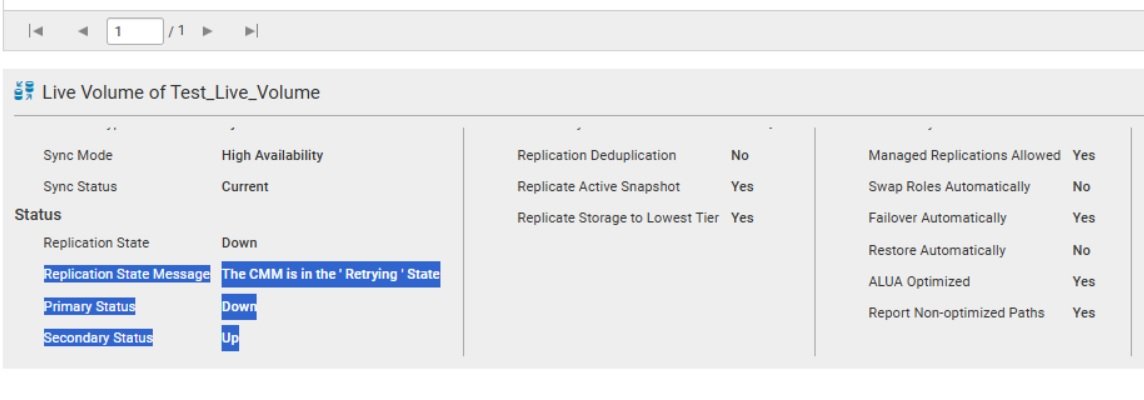Click the Sync Status Current value
1144x400 pixels.
point(245,186)
